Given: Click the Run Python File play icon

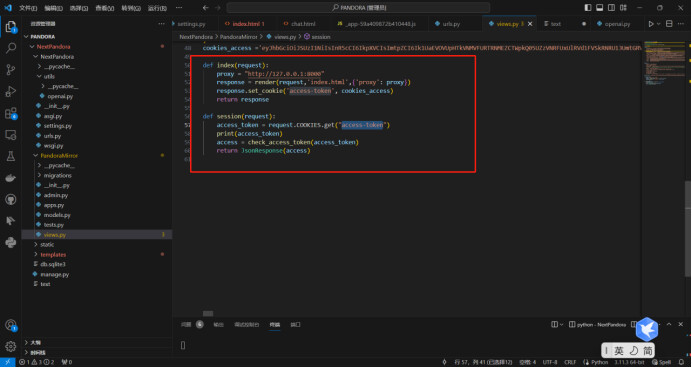Looking at the screenshot, I should click(x=651, y=24).
